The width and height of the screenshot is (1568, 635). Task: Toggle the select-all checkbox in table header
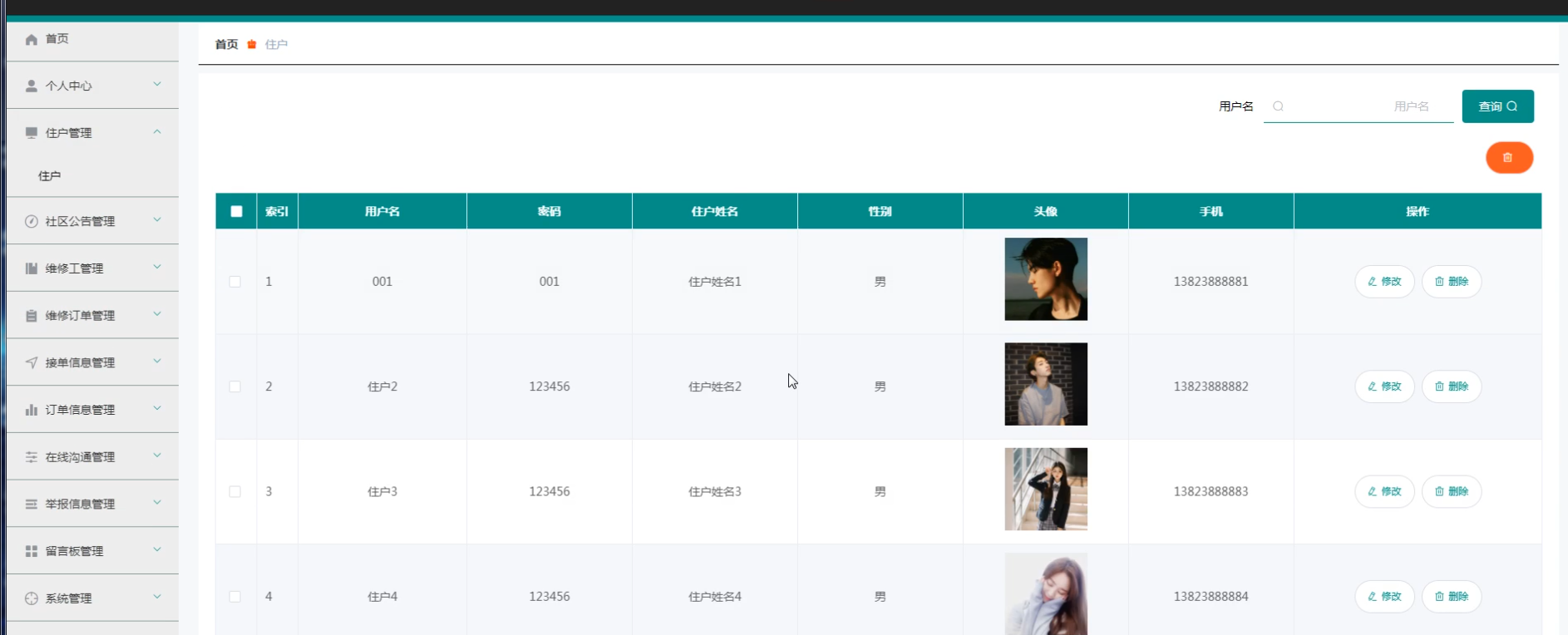(236, 211)
